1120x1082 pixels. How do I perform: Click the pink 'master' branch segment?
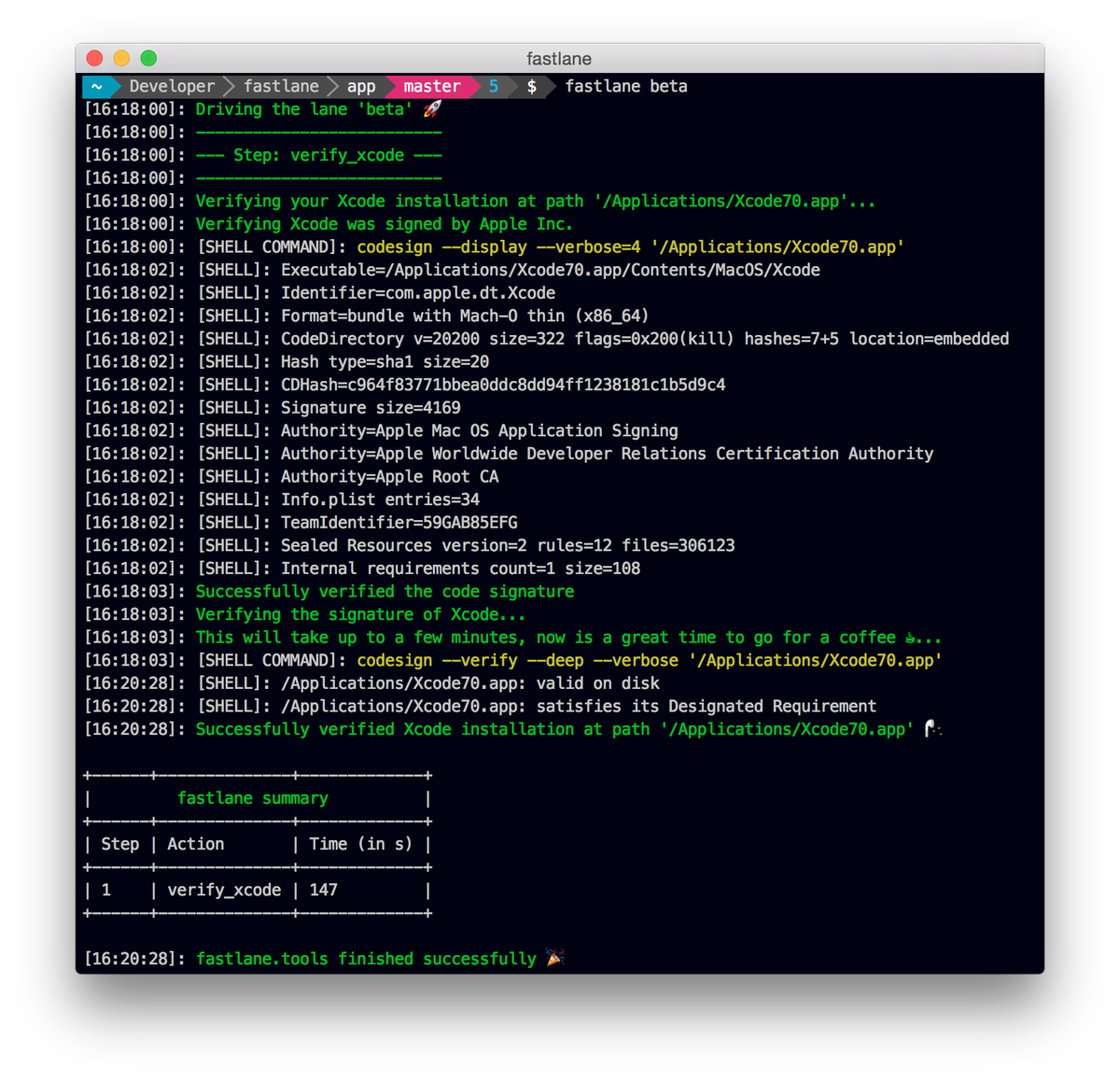coord(432,86)
